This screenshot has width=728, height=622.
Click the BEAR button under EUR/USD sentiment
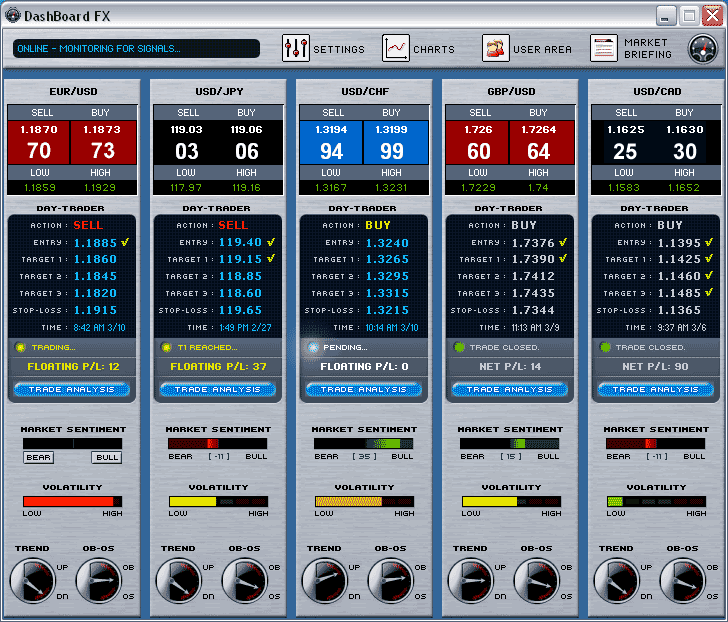[39, 457]
